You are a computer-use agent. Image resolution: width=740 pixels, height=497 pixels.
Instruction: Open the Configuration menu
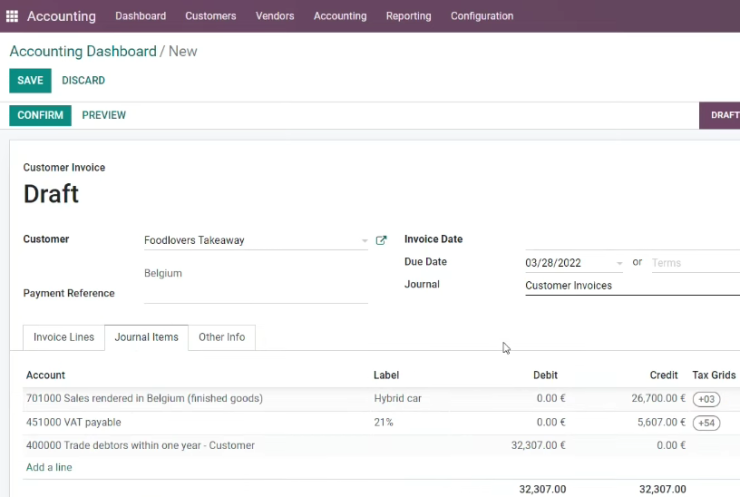(x=482, y=16)
